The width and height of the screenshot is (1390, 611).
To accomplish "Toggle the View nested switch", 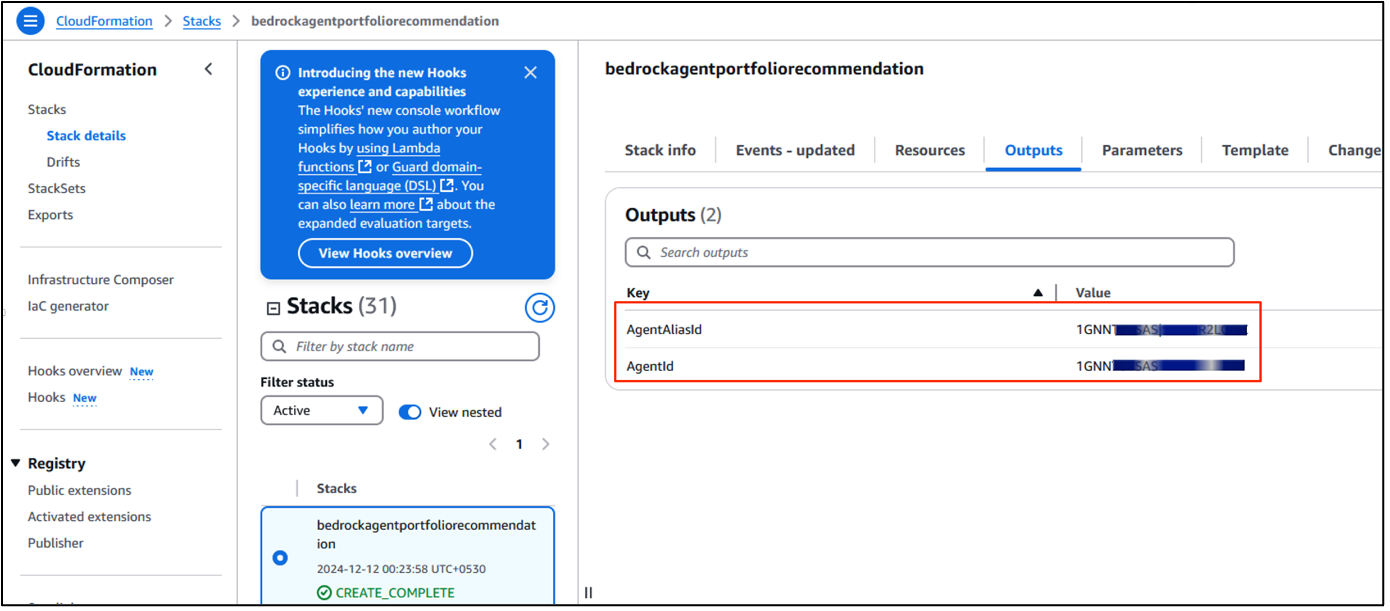I will pyautogui.click(x=410, y=412).
